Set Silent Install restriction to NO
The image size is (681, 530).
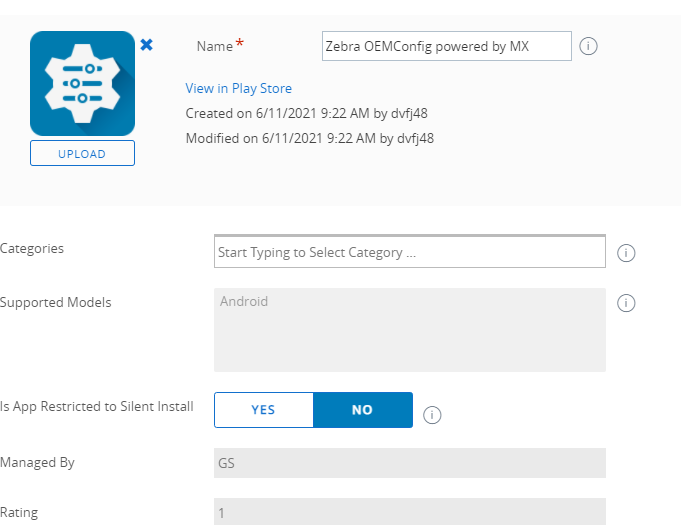click(363, 410)
